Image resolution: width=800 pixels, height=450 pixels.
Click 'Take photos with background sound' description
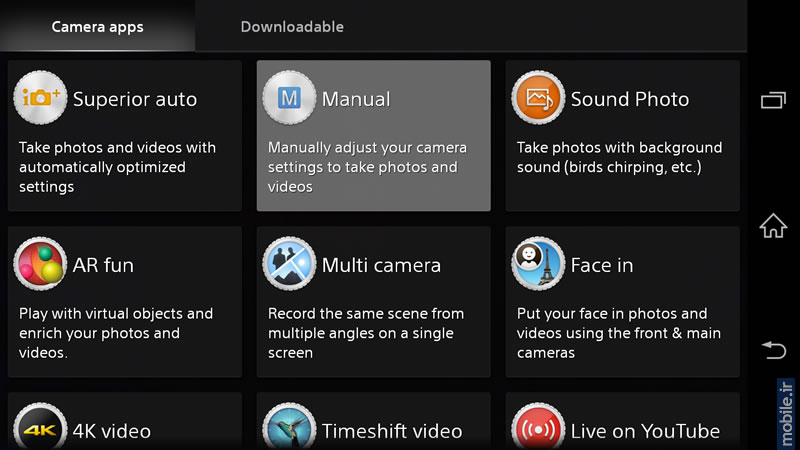[x=619, y=157]
